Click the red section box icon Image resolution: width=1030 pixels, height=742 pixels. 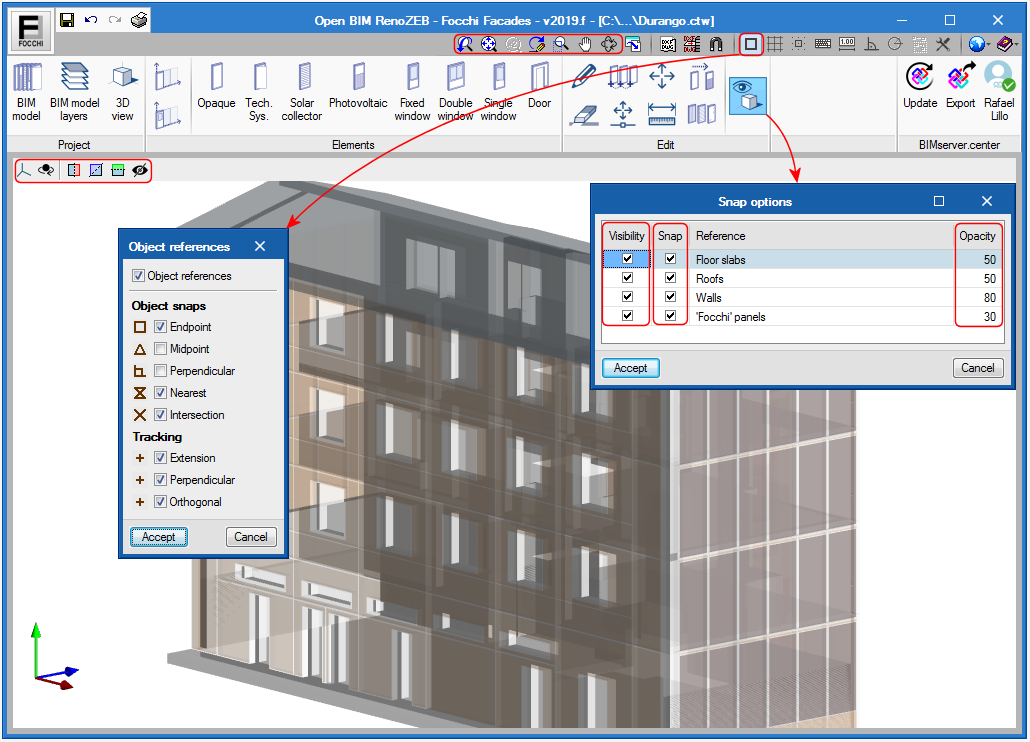(x=74, y=171)
